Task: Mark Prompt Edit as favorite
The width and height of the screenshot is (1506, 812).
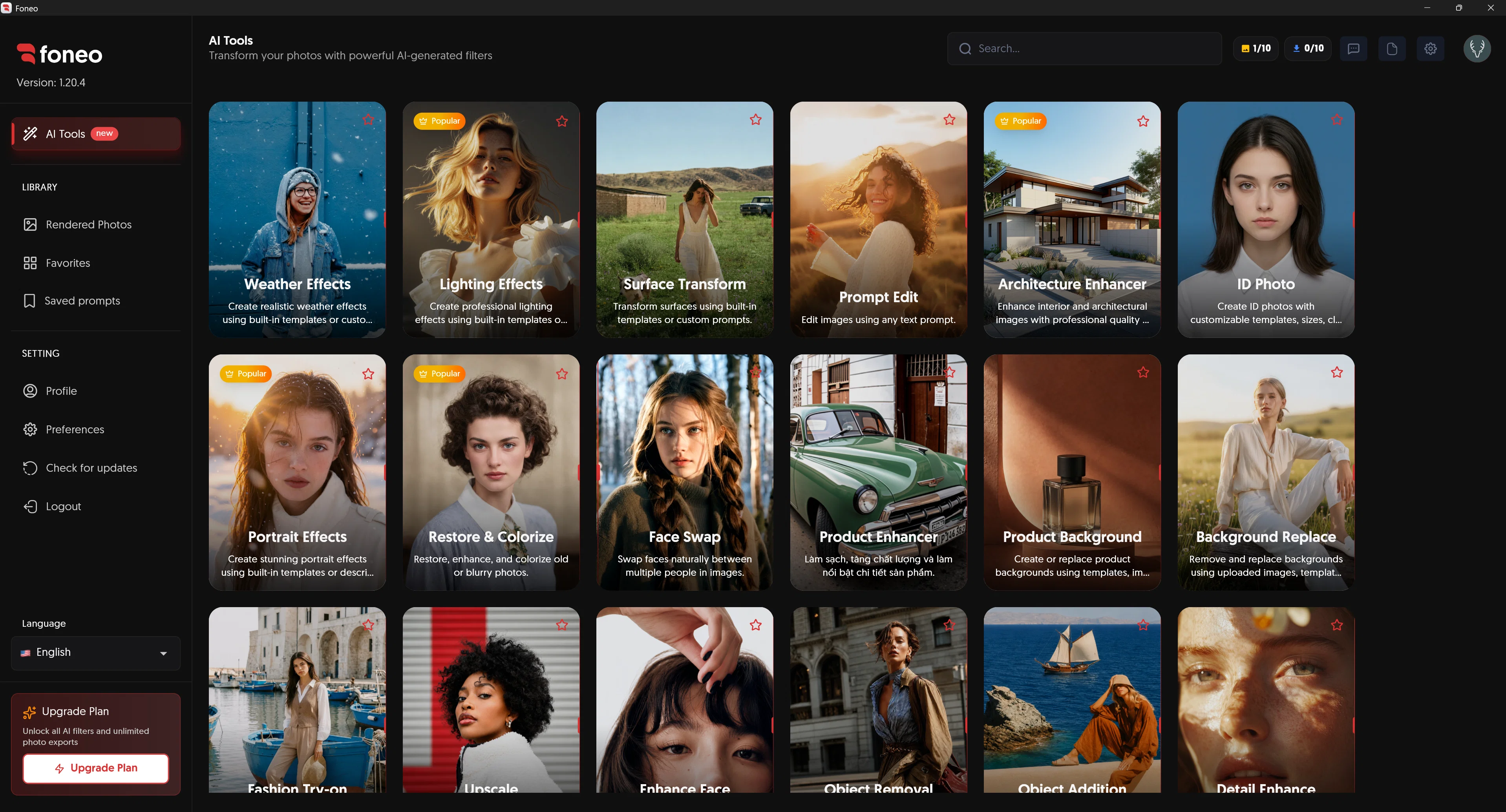Action: [949, 120]
